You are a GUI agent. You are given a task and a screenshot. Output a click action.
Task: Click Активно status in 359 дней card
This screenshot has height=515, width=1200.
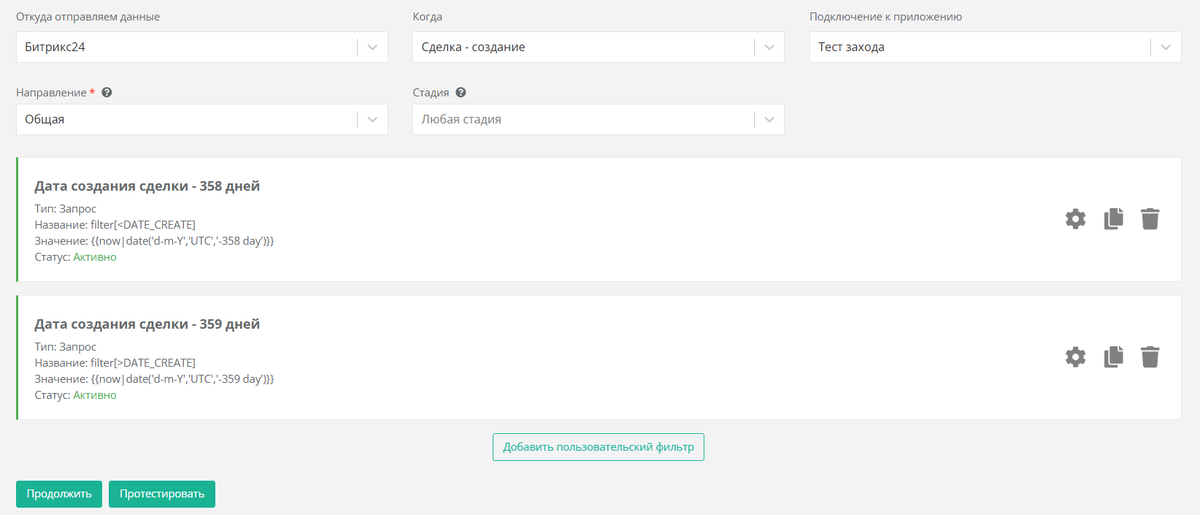click(94, 395)
